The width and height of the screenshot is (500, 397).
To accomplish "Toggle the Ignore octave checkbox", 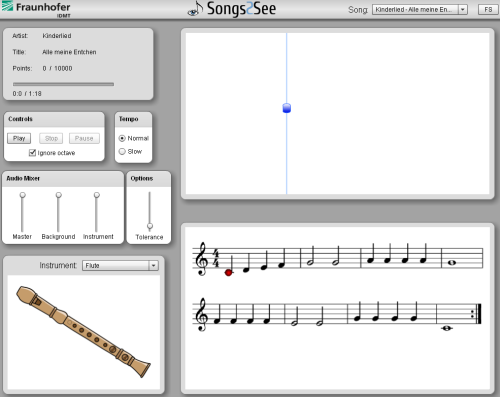I will click(x=32, y=153).
